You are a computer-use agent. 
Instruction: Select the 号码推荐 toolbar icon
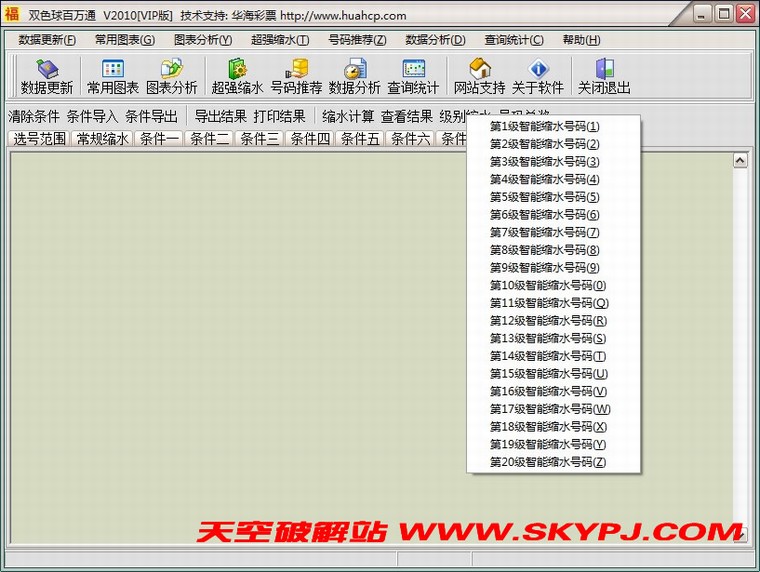tap(296, 76)
